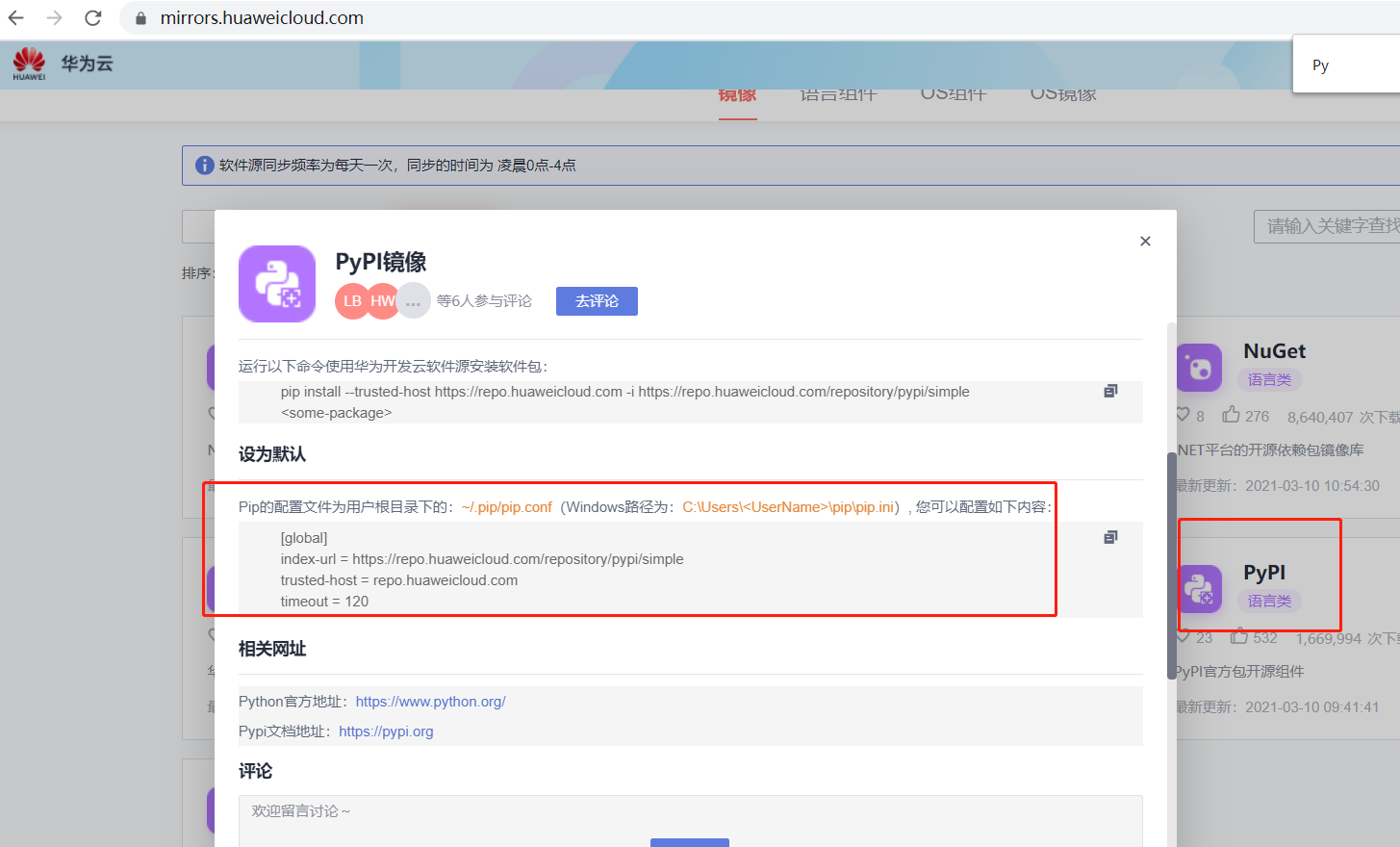Viewport: 1400px width, 847px height.
Task: Click the Huawei logo in the header
Action: click(x=29, y=64)
